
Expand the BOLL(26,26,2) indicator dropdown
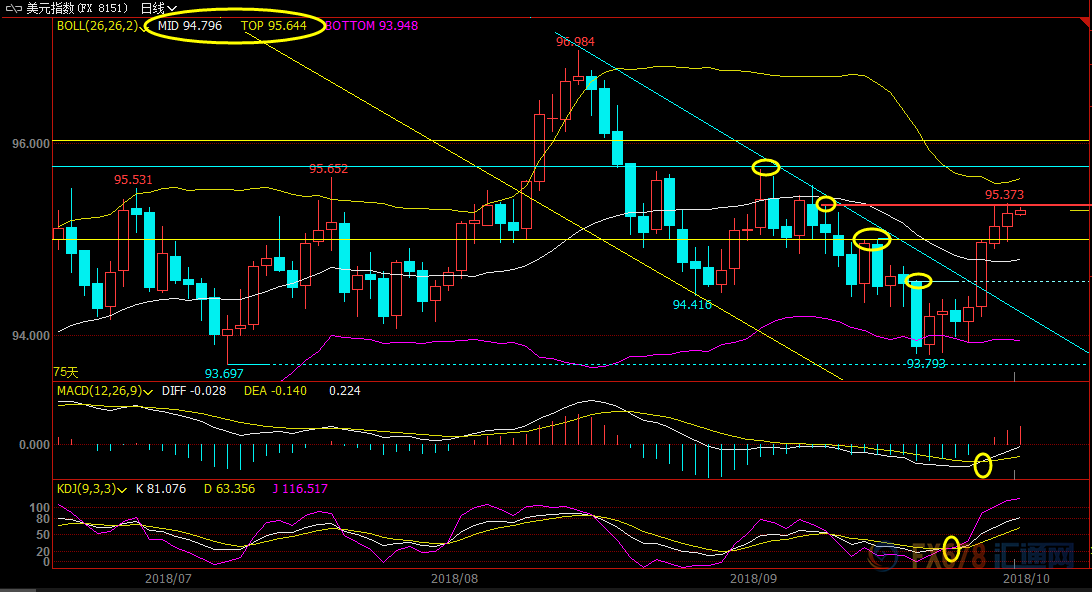pos(142,27)
